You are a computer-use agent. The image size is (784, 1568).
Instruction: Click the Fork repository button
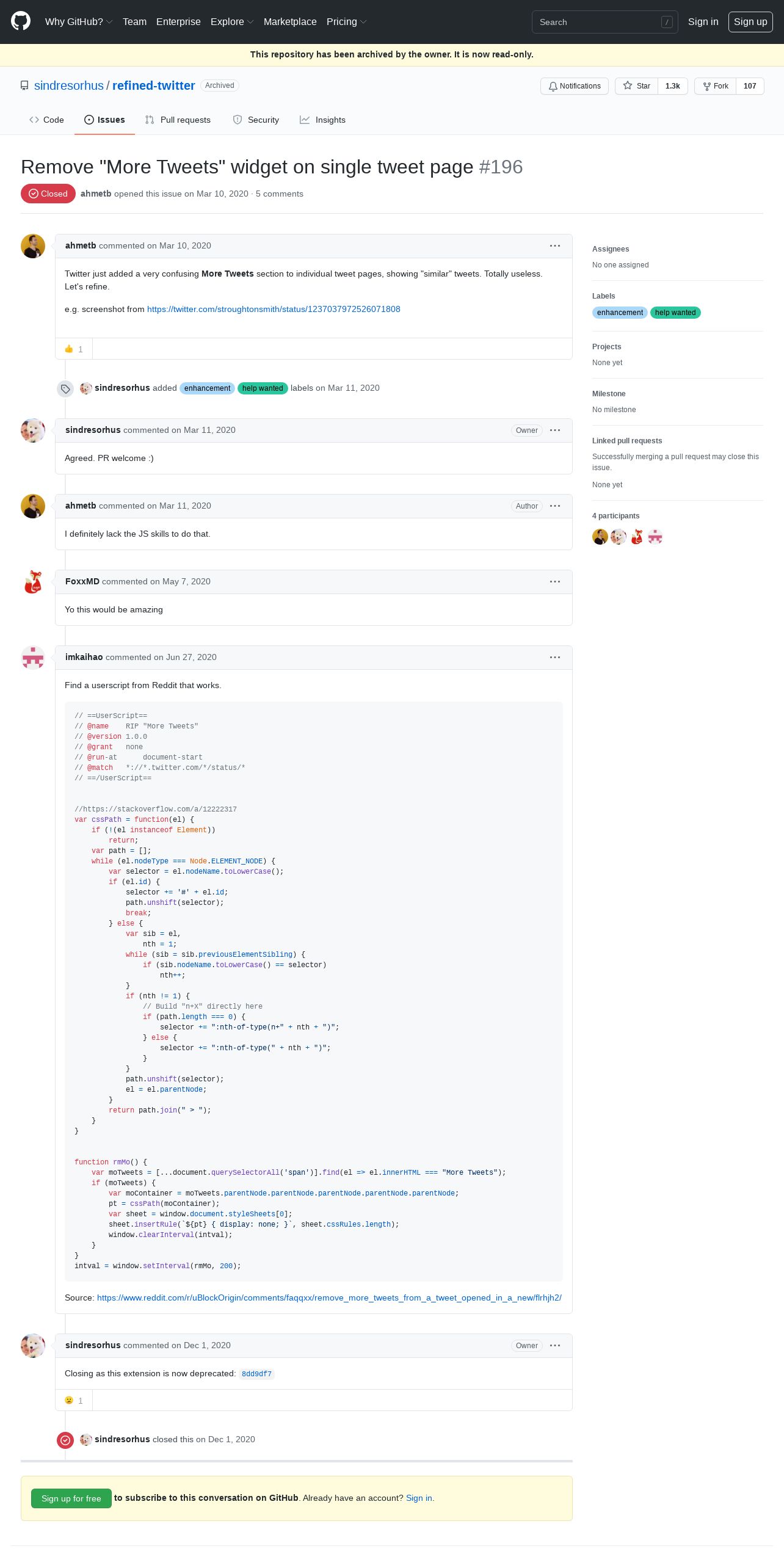tap(715, 86)
